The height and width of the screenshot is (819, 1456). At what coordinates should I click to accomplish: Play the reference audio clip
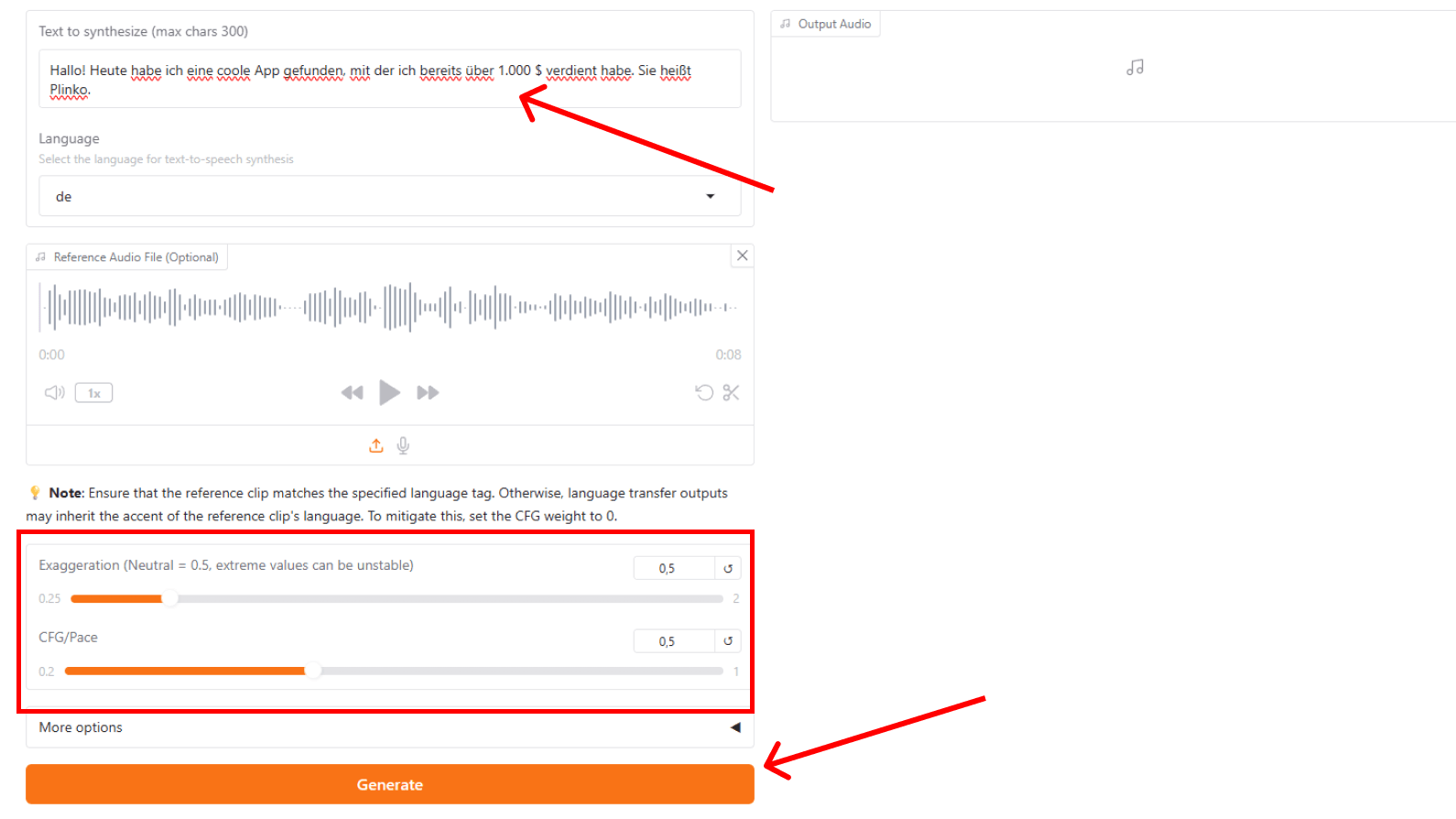(x=389, y=393)
